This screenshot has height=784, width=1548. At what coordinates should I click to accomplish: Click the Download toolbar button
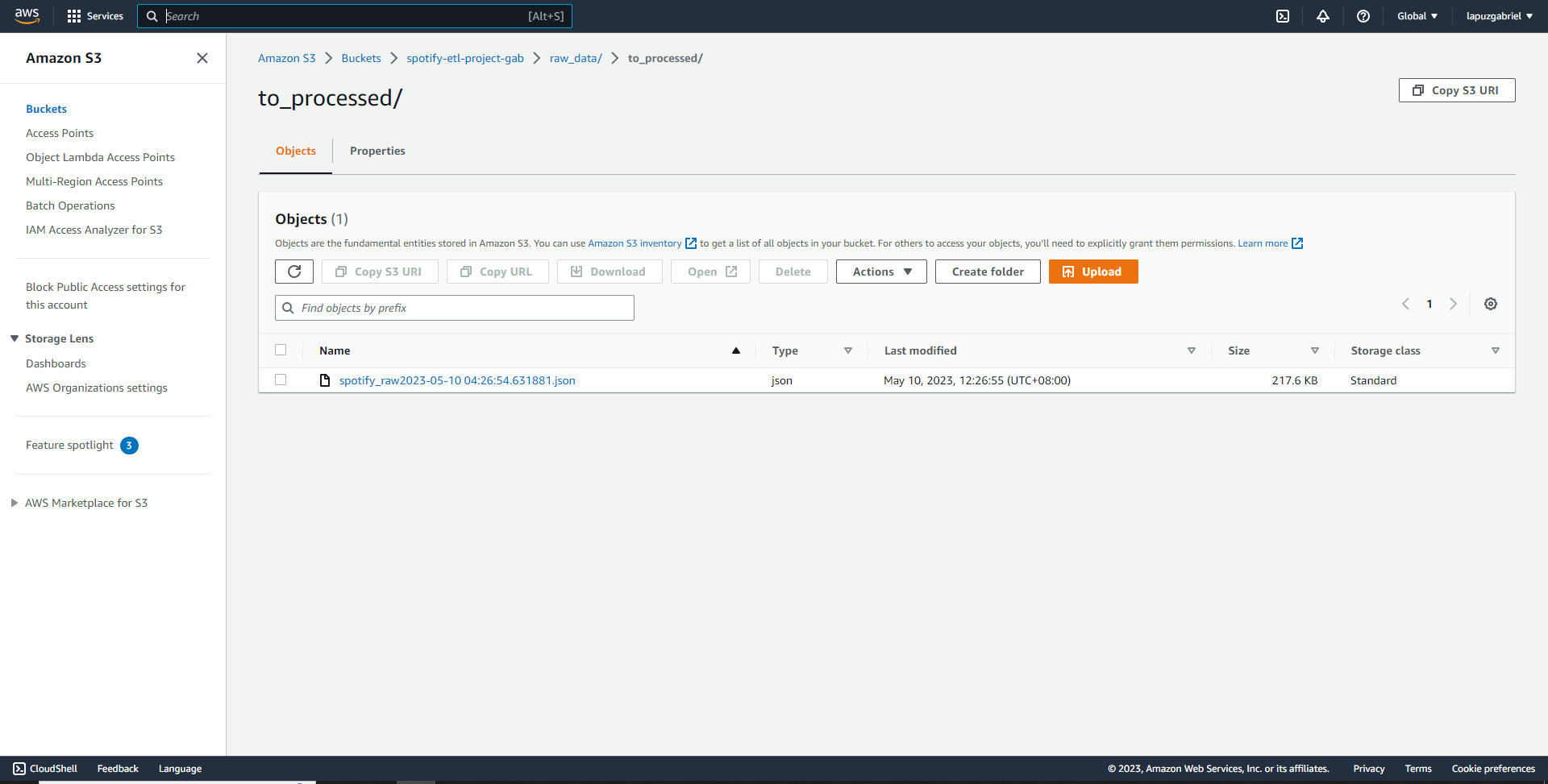click(x=610, y=272)
